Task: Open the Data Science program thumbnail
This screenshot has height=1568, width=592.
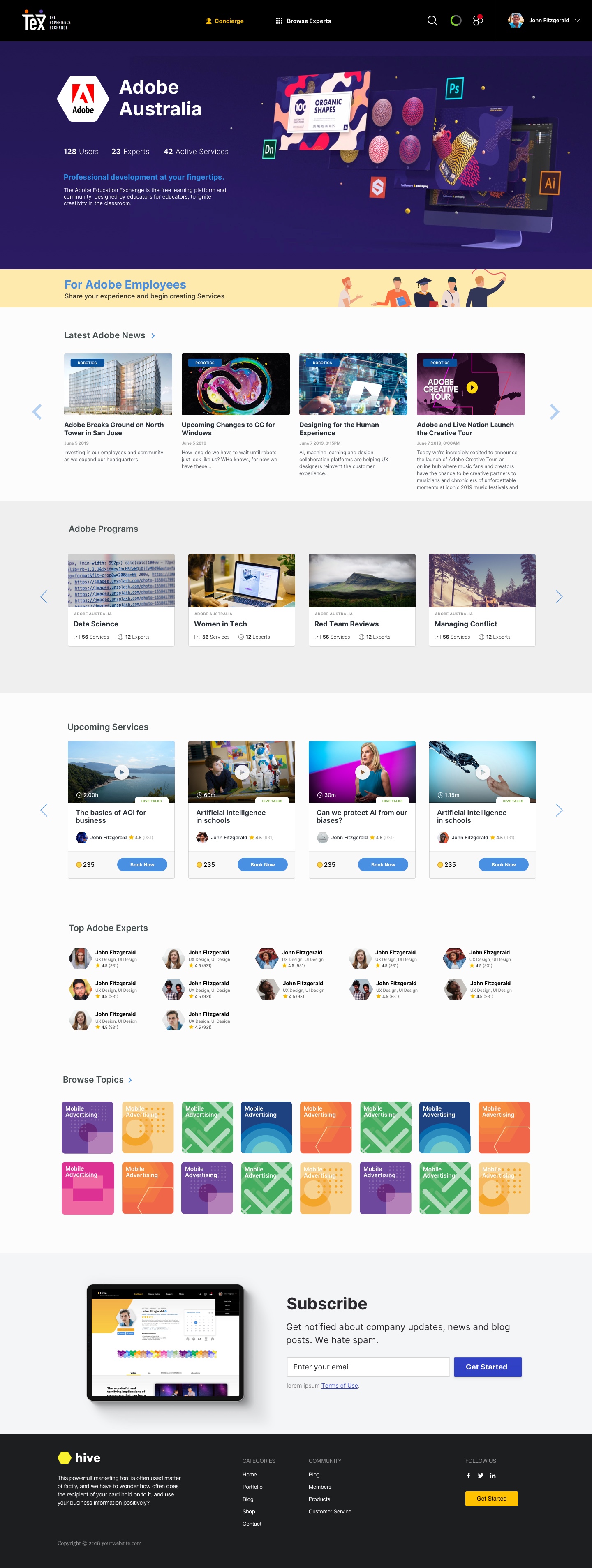Action: pyautogui.click(x=121, y=581)
